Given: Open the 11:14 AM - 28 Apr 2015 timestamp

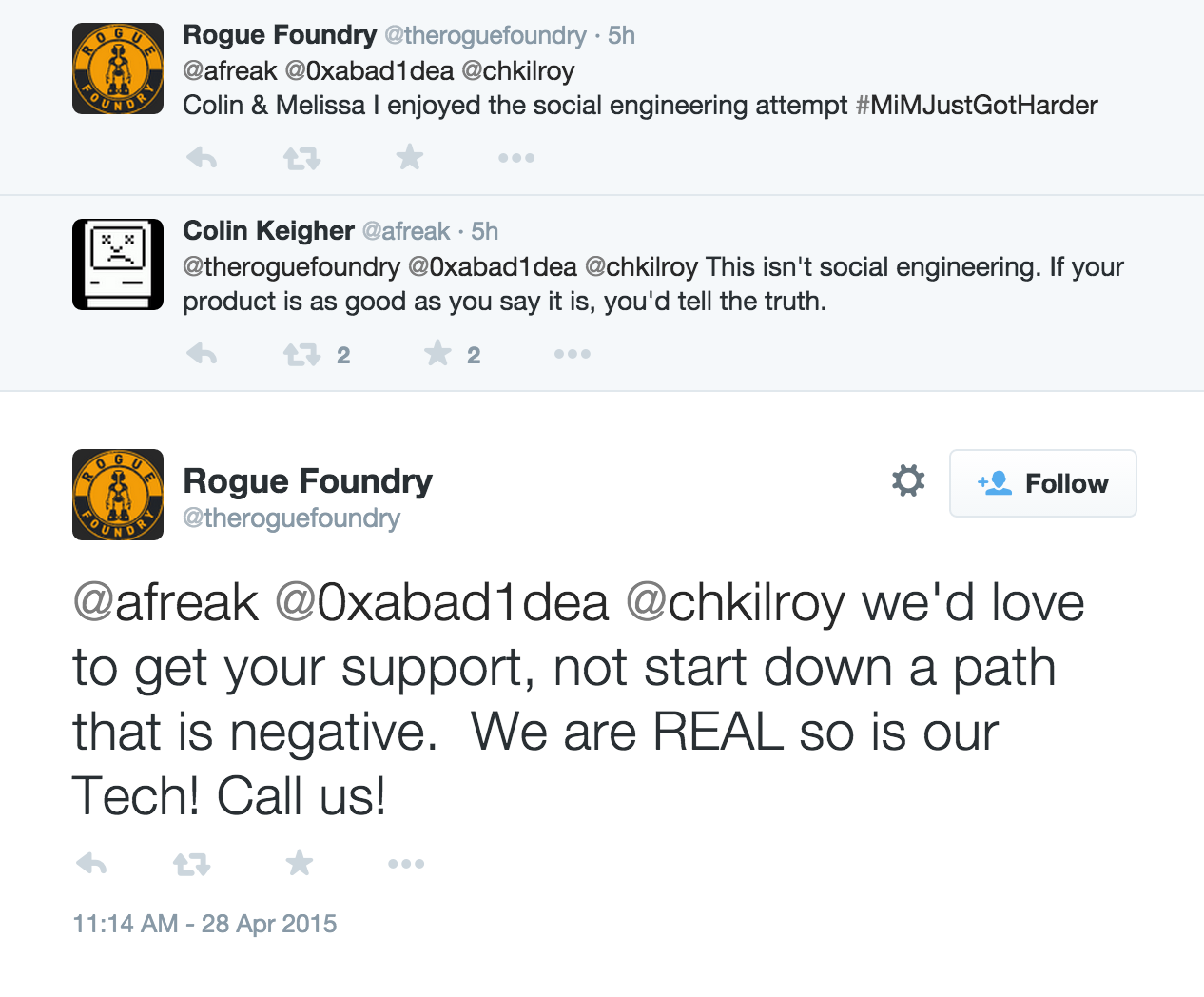Looking at the screenshot, I should [x=204, y=924].
